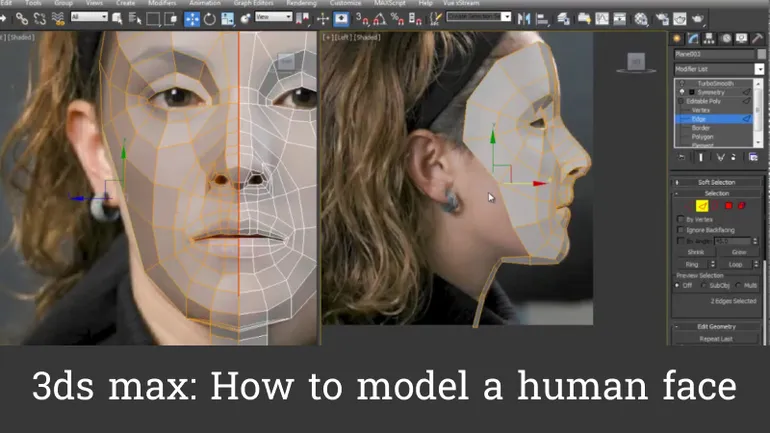Enable the By Angle checkbox

[x=680, y=241]
